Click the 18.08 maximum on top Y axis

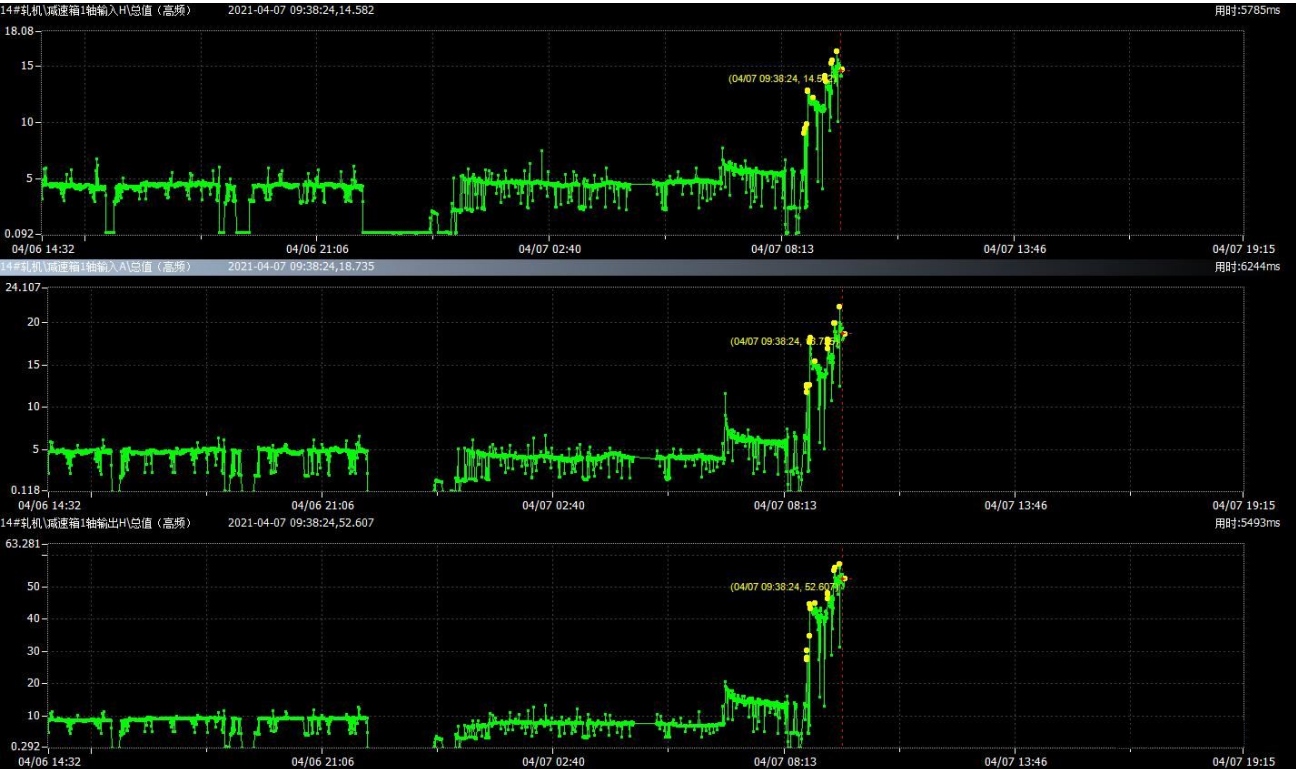21,32
